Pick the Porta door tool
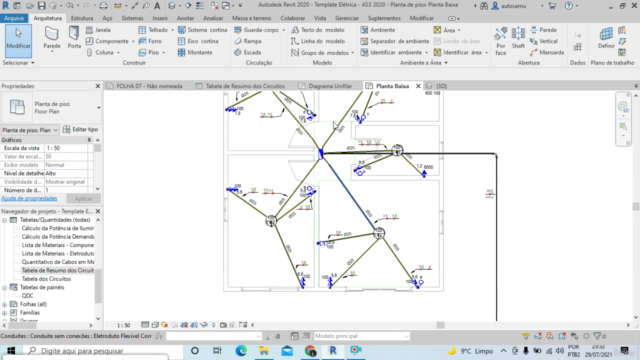 [x=74, y=38]
